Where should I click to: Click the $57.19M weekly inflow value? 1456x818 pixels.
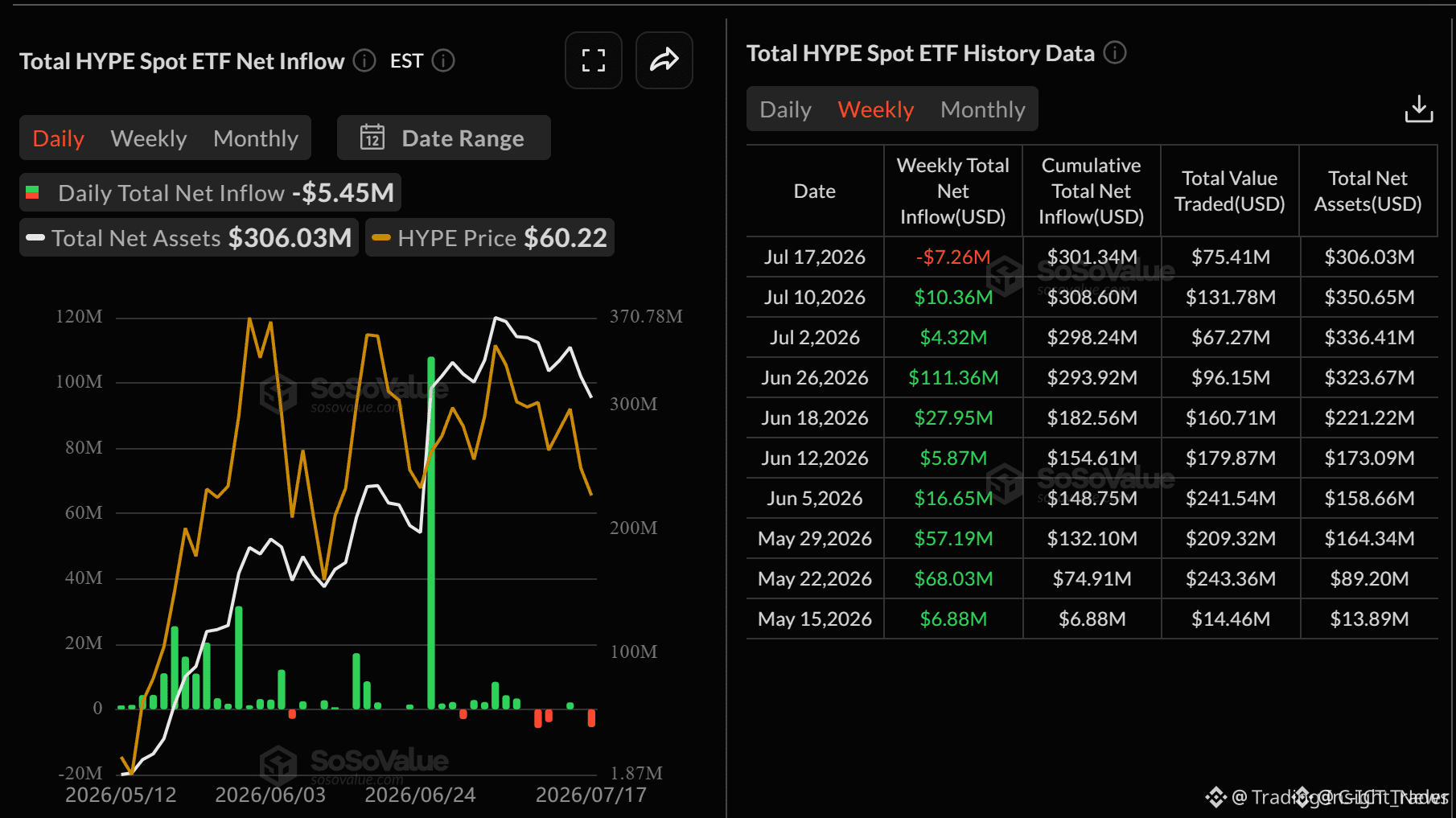tap(953, 539)
